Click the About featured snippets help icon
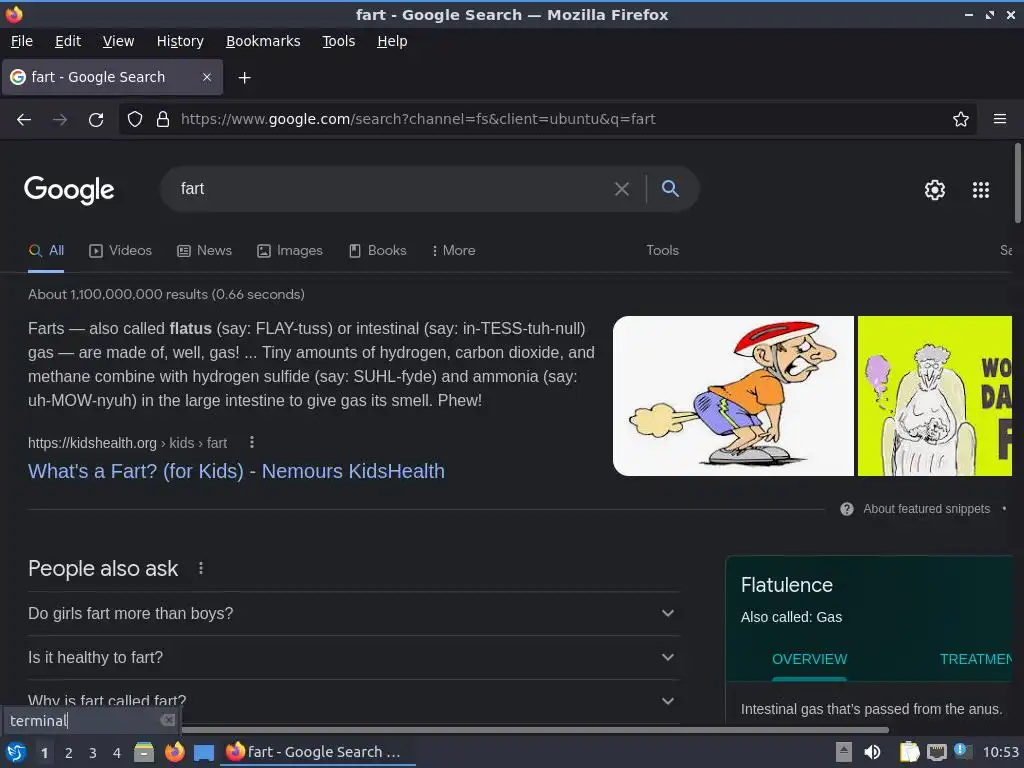This screenshot has width=1024, height=768. coord(847,509)
